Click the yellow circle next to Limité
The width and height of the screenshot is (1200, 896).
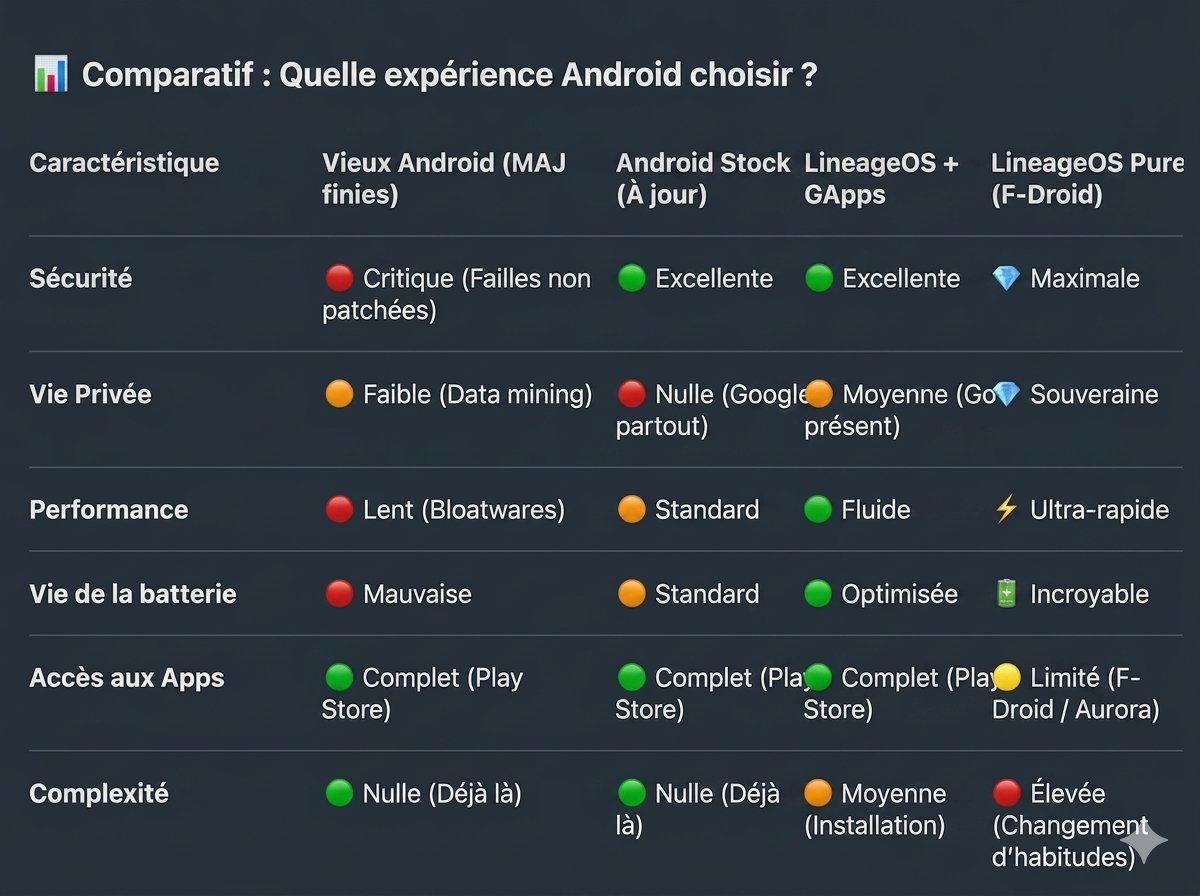coord(1006,678)
